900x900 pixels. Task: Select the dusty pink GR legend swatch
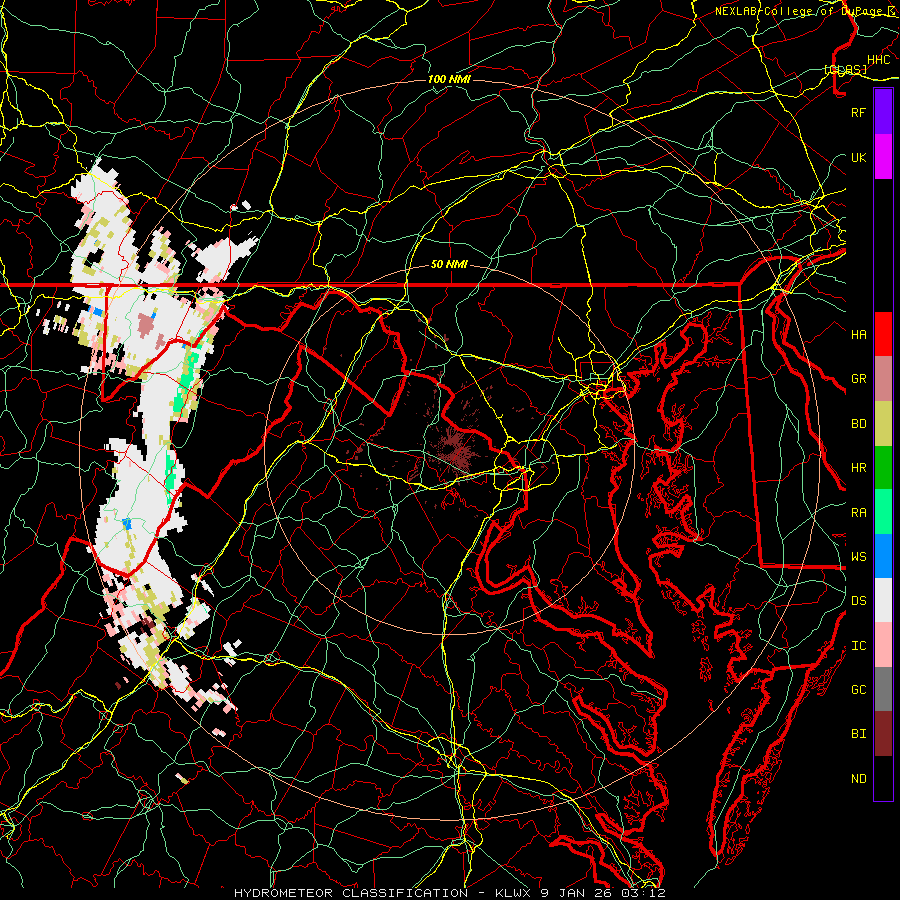point(883,379)
